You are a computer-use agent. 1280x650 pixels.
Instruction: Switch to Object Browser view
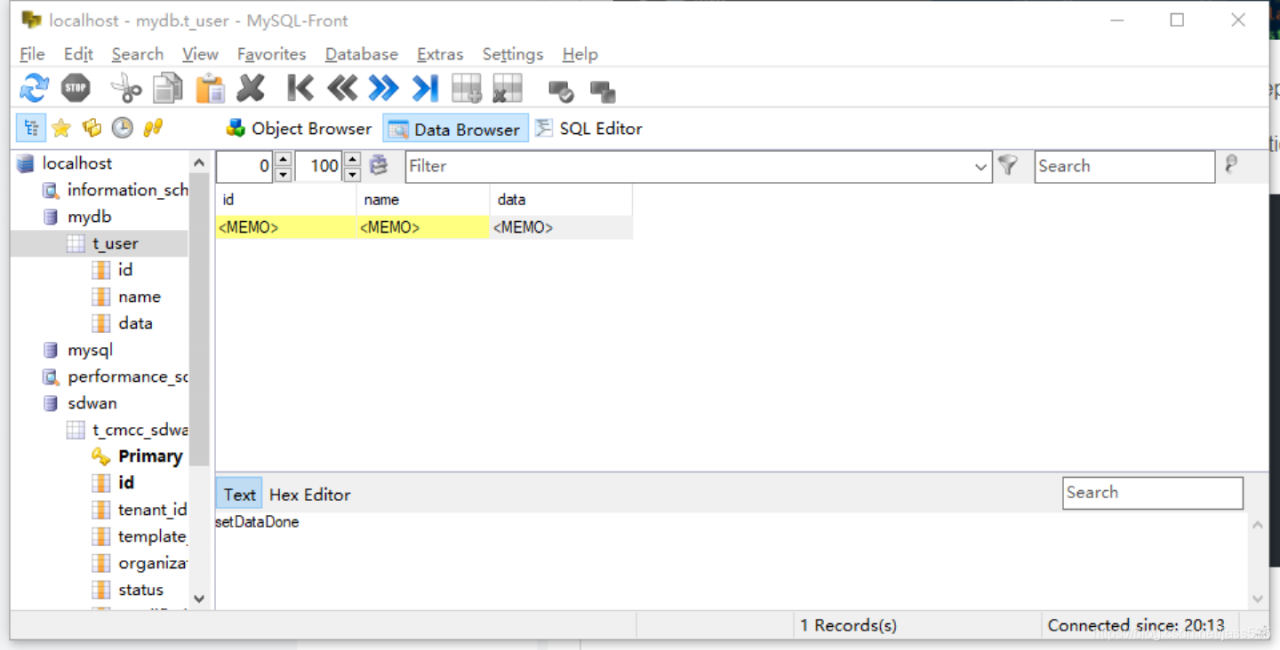coord(299,128)
